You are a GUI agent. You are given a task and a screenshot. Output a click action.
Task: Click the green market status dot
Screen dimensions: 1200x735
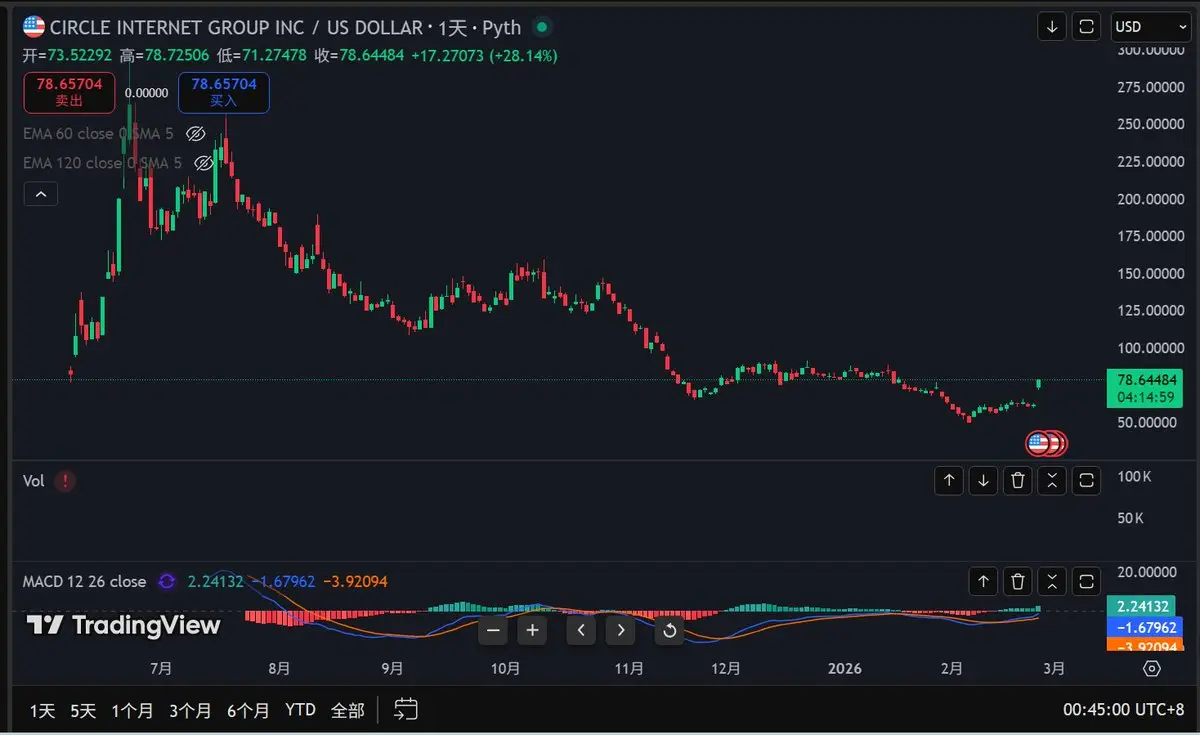pyautogui.click(x=542, y=28)
